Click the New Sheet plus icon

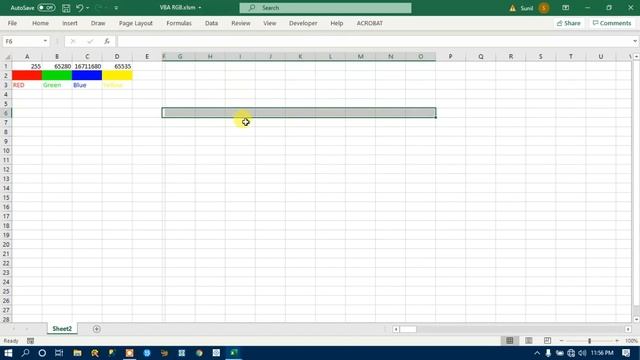point(97,329)
